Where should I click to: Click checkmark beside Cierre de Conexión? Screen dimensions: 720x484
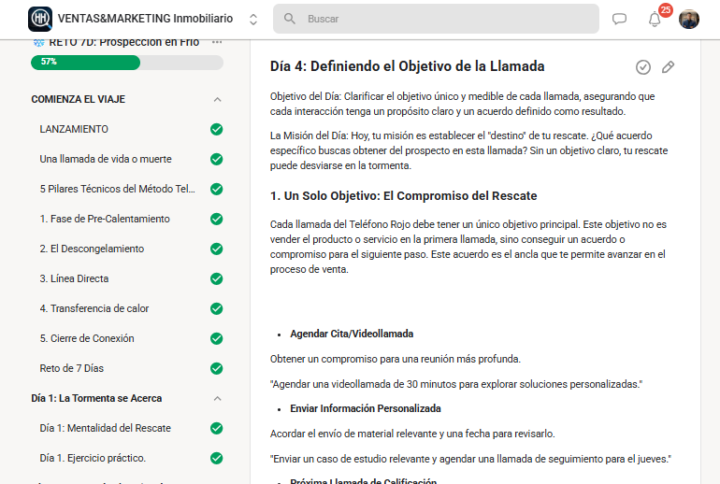[217, 338]
